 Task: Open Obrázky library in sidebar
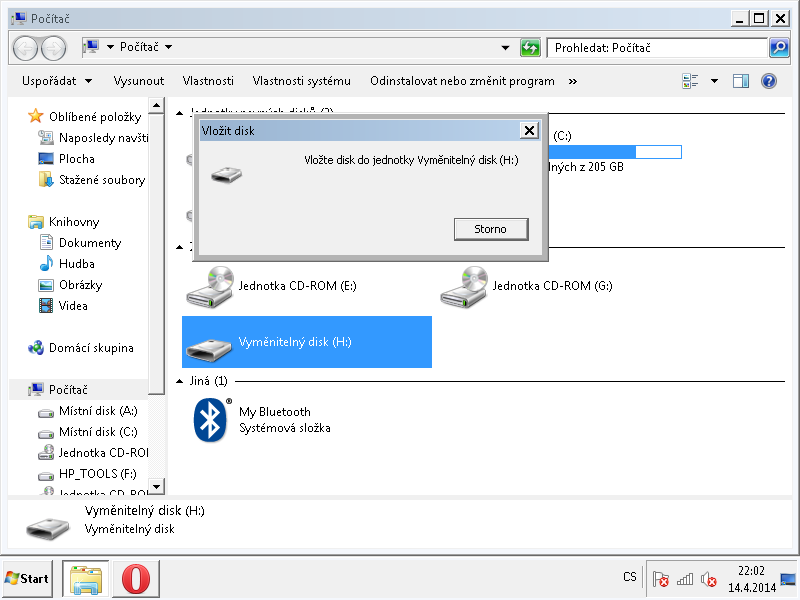(x=71, y=285)
